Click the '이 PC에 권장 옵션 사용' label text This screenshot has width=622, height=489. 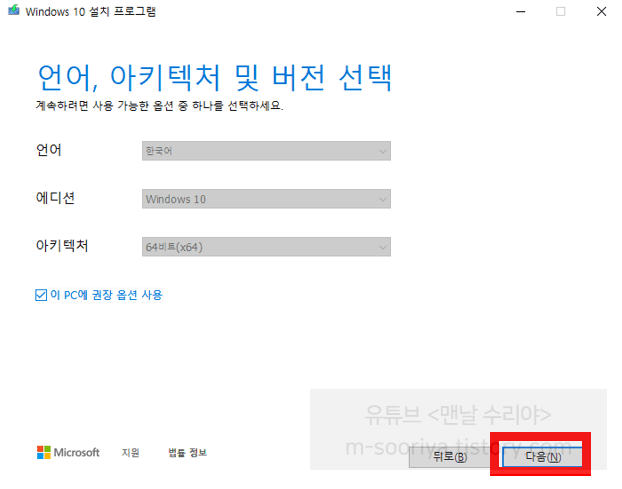pyautogui.click(x=106, y=295)
